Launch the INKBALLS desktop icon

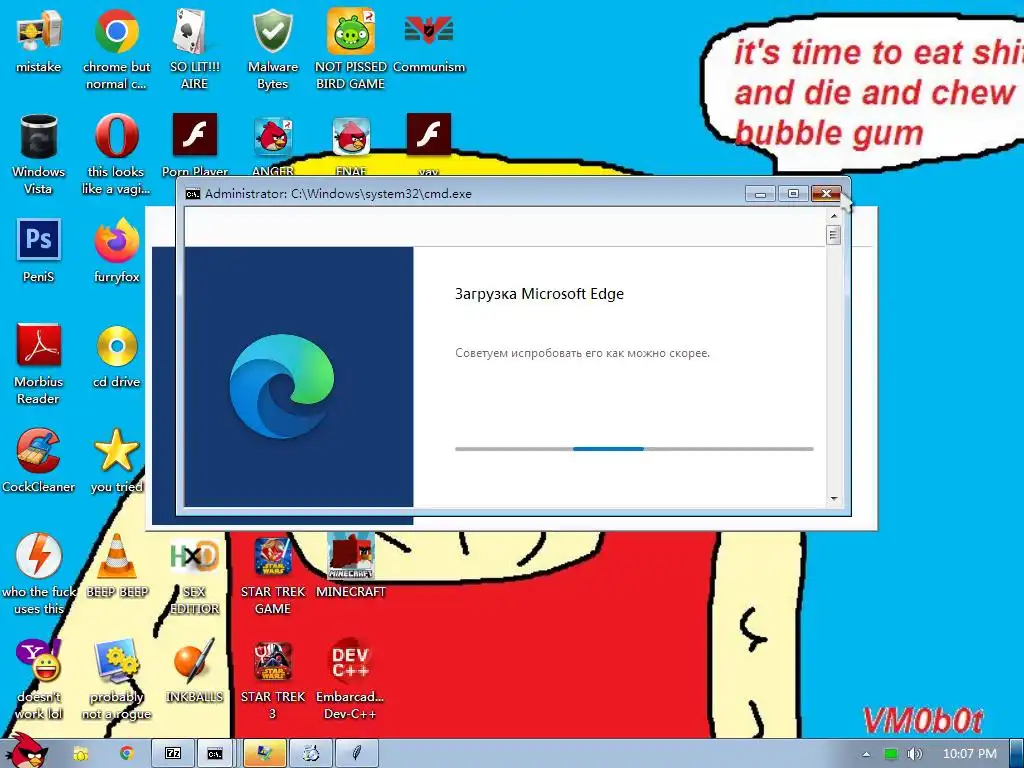[195, 671]
